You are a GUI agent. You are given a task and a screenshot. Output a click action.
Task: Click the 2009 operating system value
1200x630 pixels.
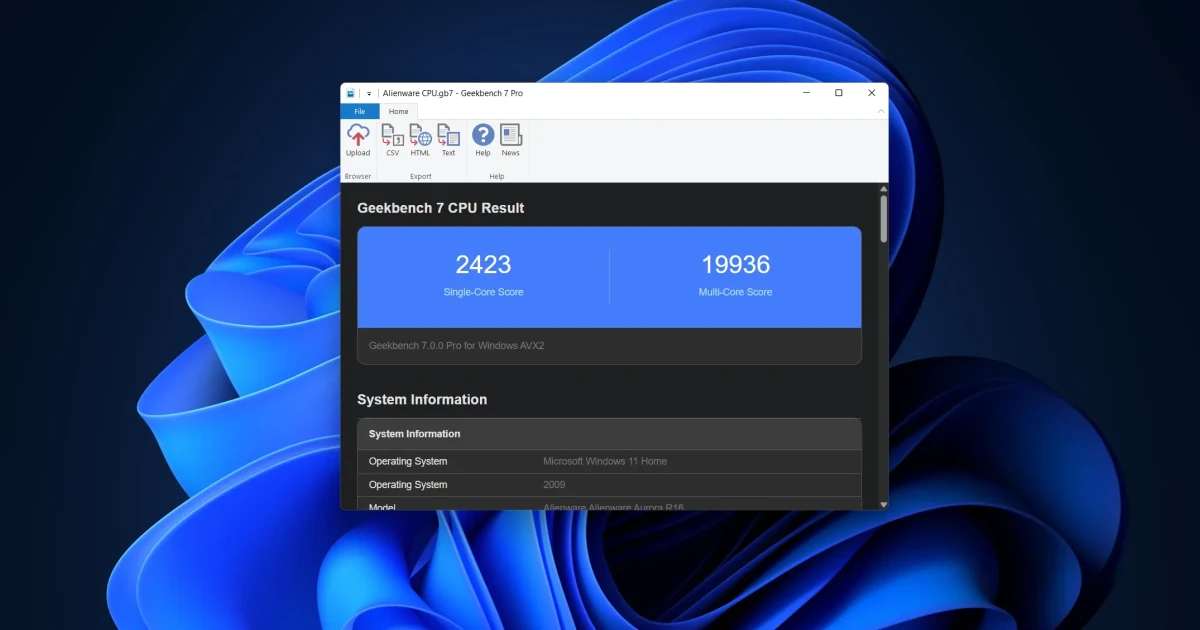pyautogui.click(x=554, y=485)
